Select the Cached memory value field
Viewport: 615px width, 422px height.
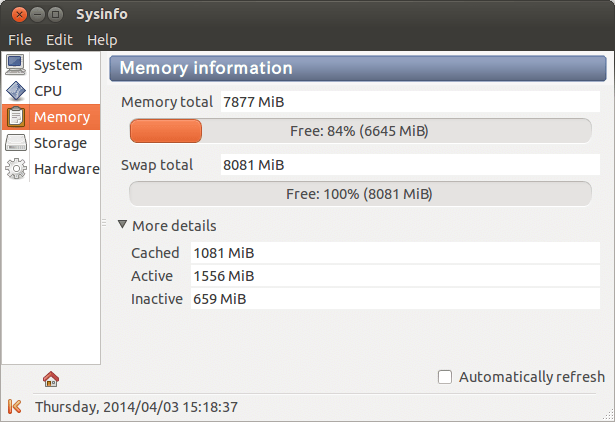point(395,253)
